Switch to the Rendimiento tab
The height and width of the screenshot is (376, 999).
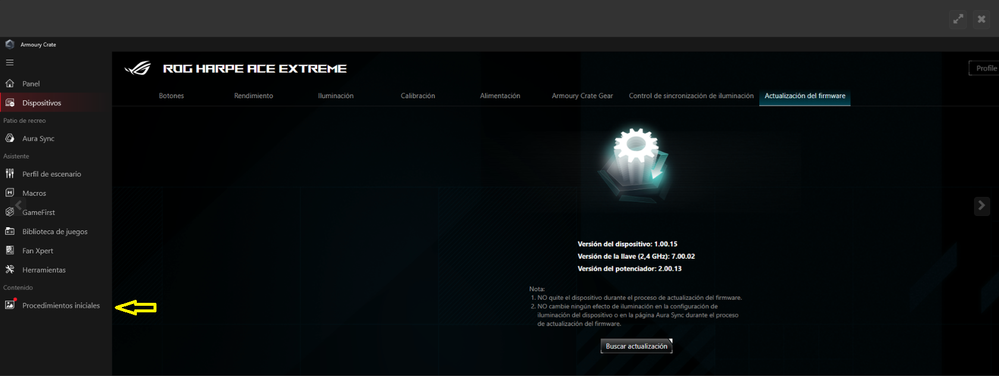(x=254, y=96)
